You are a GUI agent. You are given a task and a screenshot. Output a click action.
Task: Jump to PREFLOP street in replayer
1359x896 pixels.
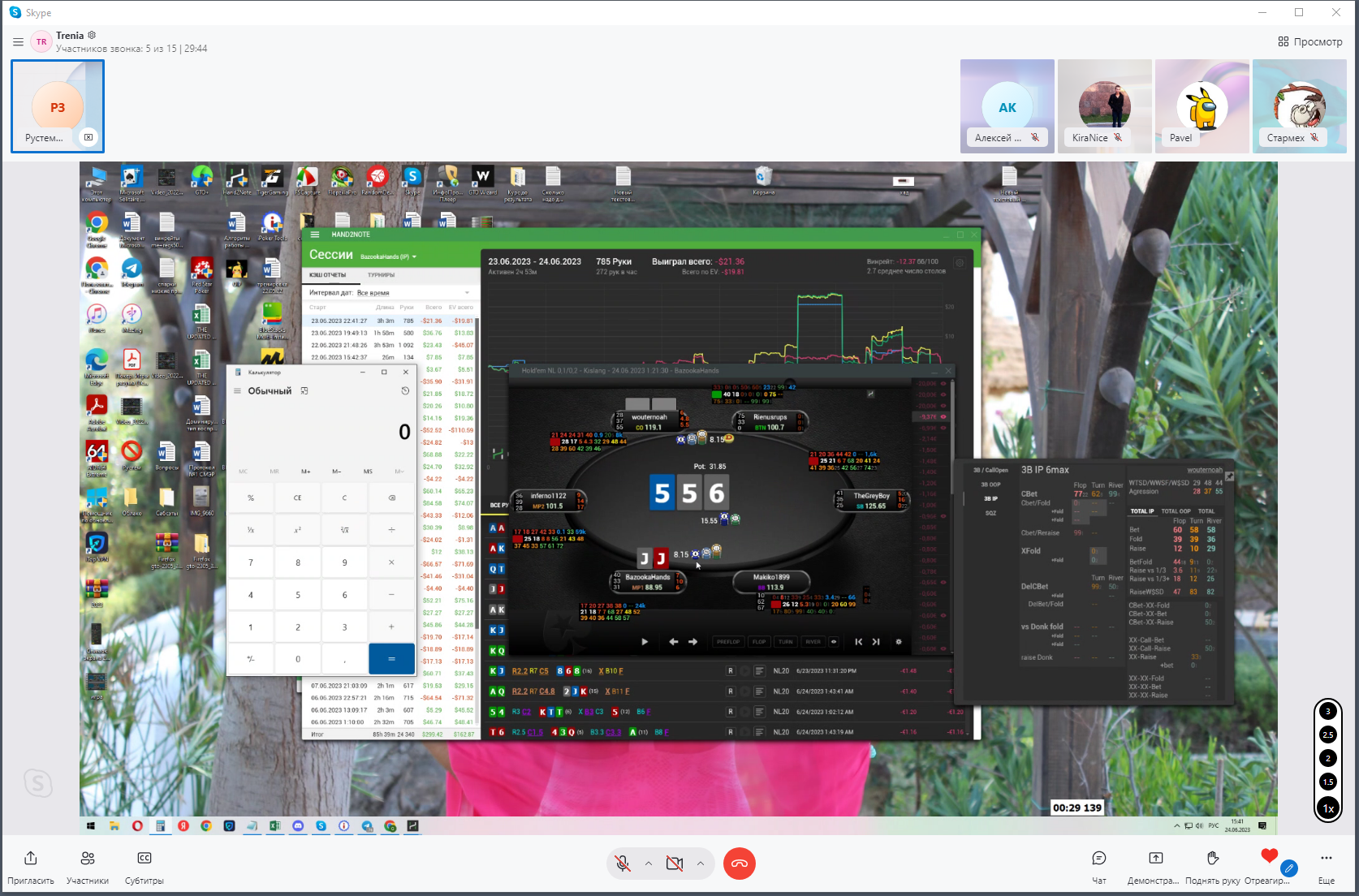pyautogui.click(x=728, y=642)
